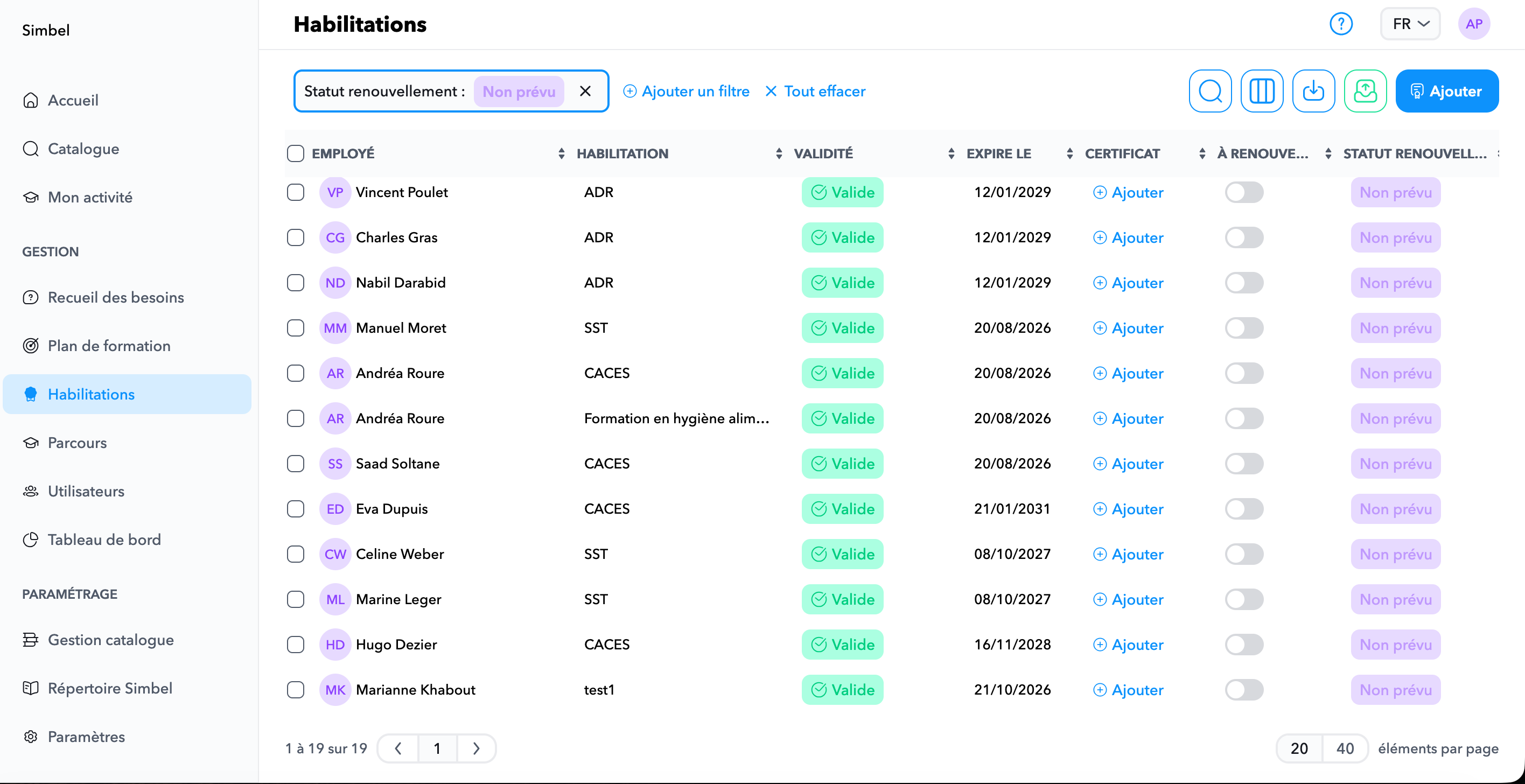Click the search magnifier icon button
This screenshot has height=784, width=1525.
[1210, 91]
